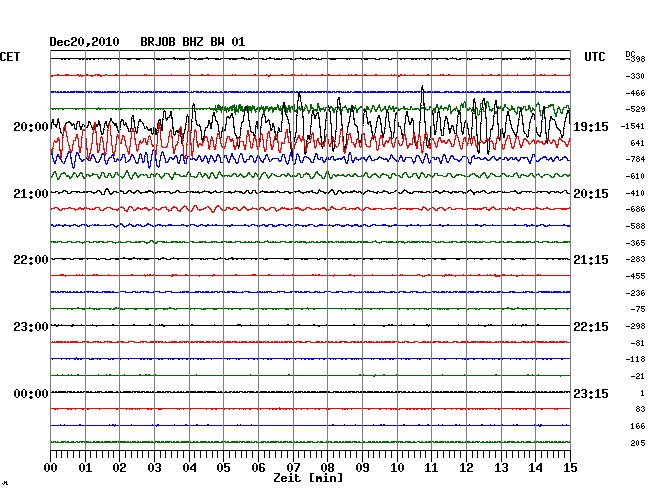The height and width of the screenshot is (494, 650).
Task: Click the "22:00" CET time label
Action: pyautogui.click(x=31, y=260)
